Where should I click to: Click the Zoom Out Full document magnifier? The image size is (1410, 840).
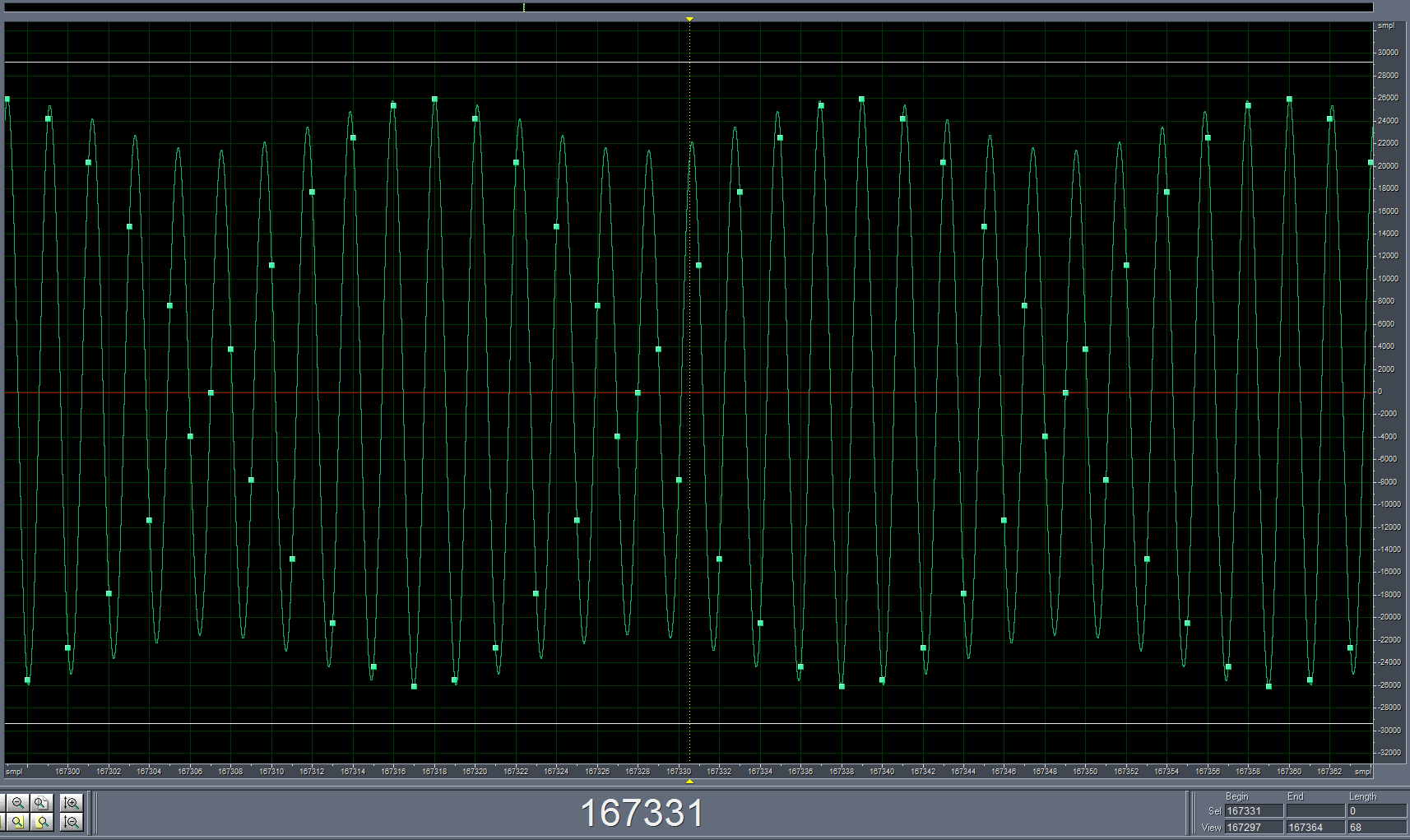(42, 803)
